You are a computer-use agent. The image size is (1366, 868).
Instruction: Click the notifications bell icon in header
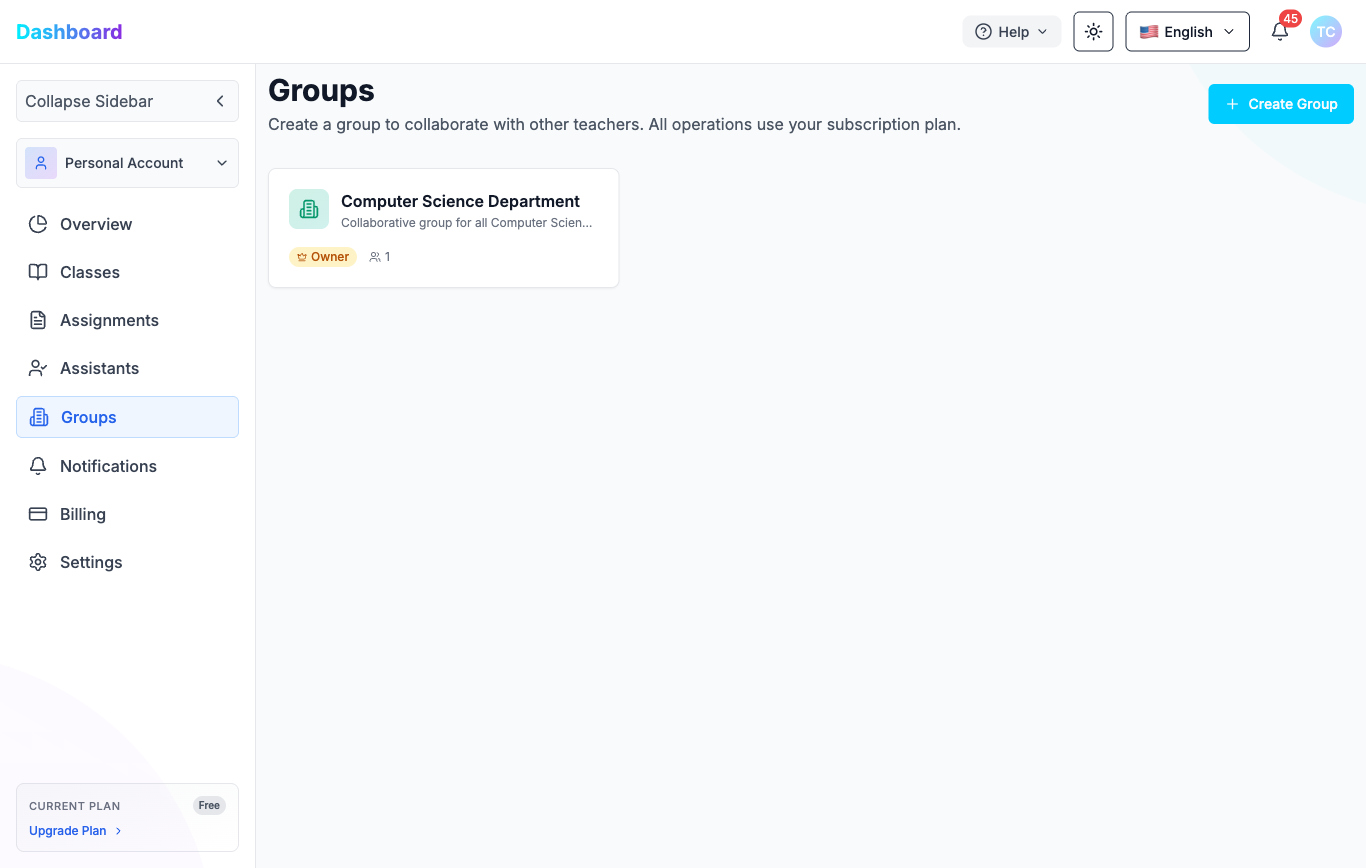coord(1280,32)
